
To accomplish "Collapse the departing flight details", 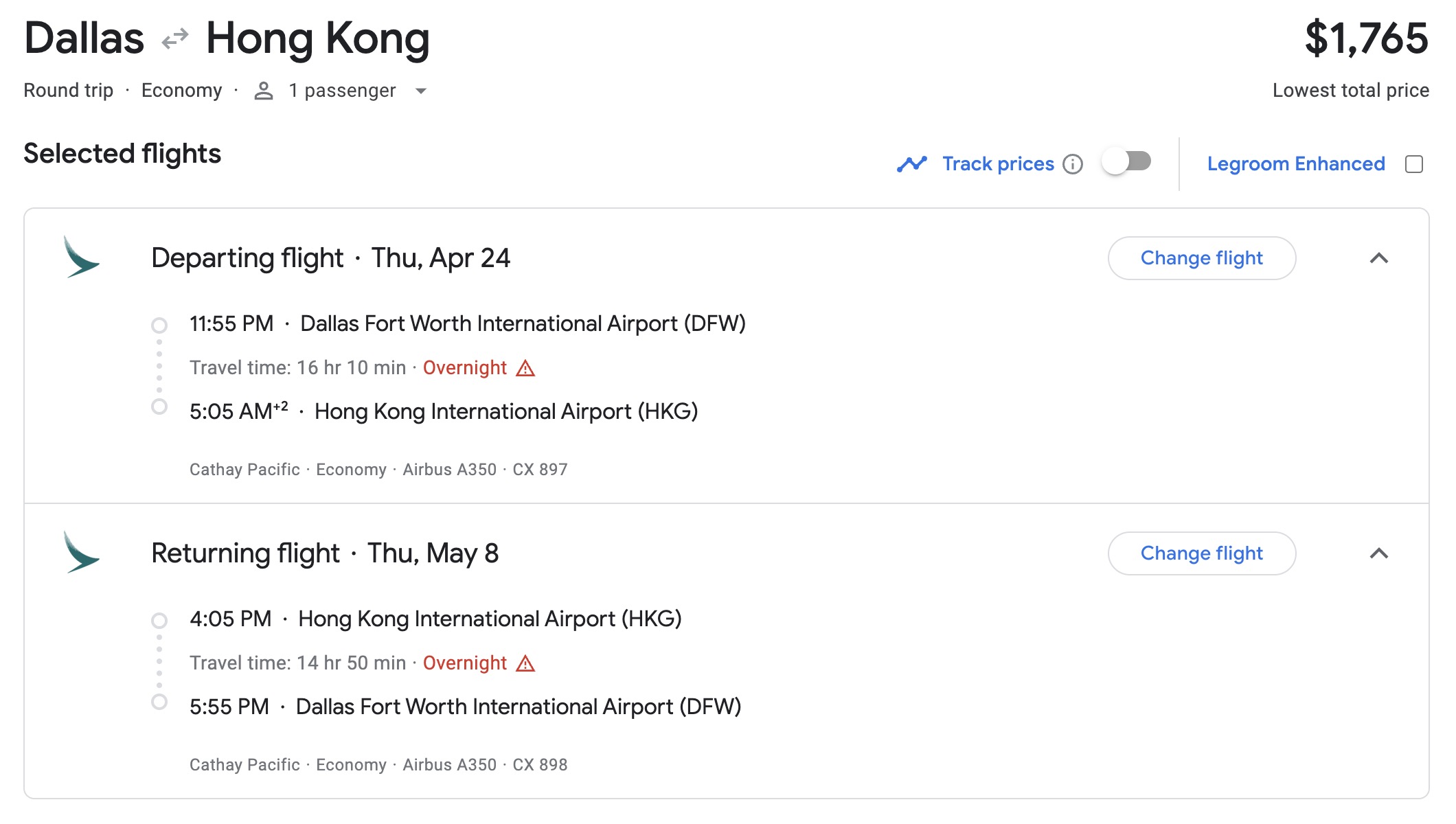I will (x=1378, y=258).
